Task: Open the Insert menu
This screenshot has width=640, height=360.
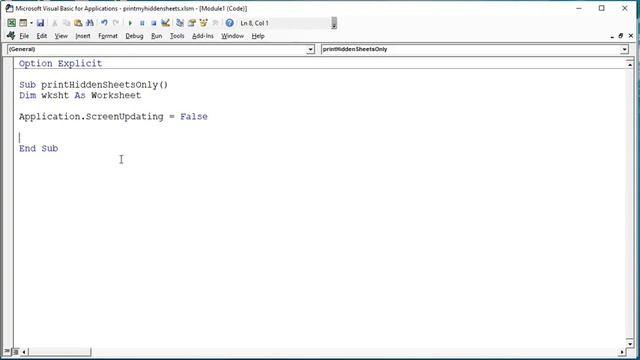Action: coord(83,36)
